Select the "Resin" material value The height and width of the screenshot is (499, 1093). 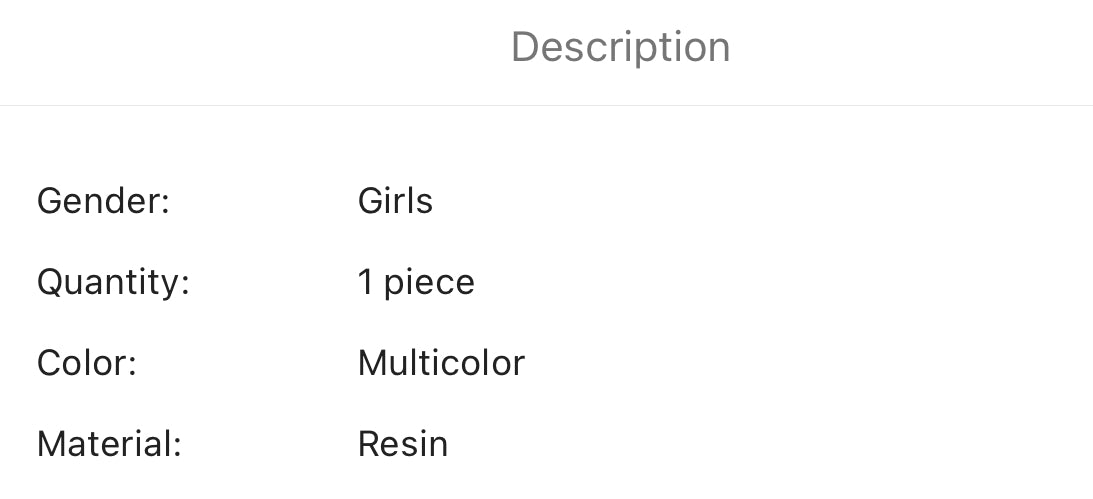click(x=403, y=443)
